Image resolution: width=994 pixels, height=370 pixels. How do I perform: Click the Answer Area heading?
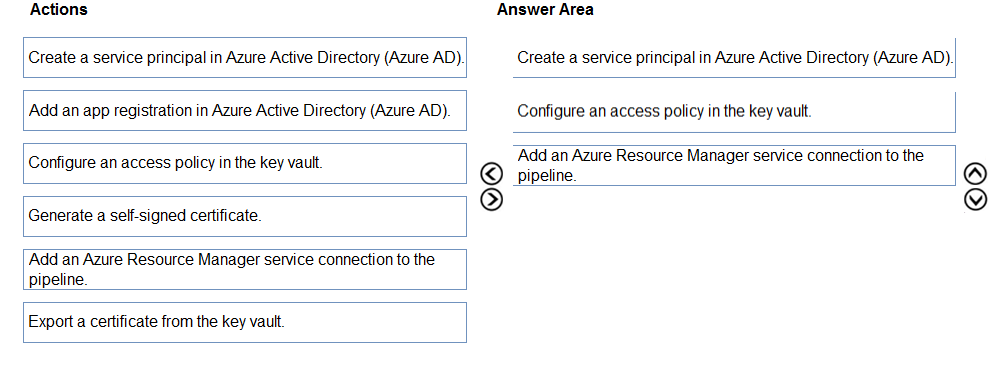coord(545,10)
